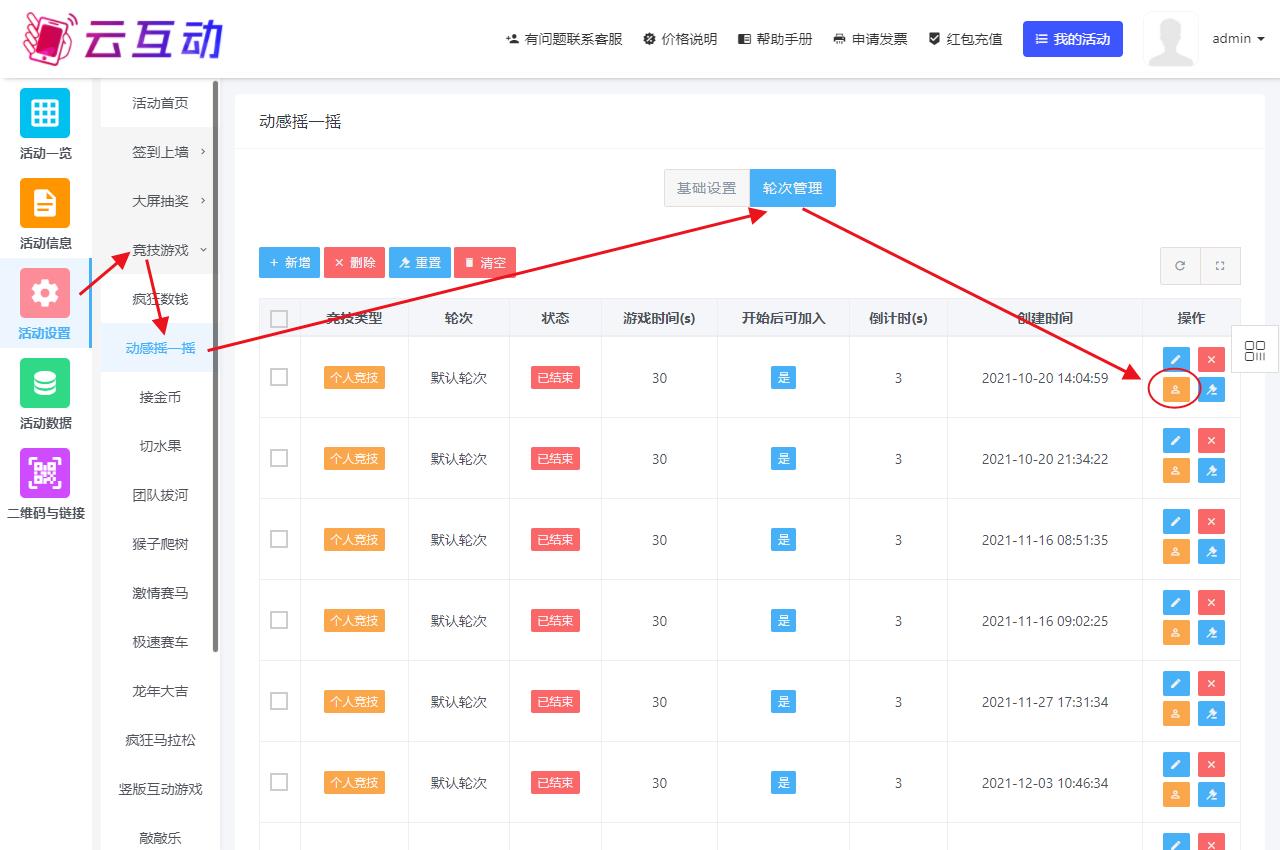Open the floating QR code panel
Viewport: 1280px width, 850px height.
pyautogui.click(x=1255, y=351)
